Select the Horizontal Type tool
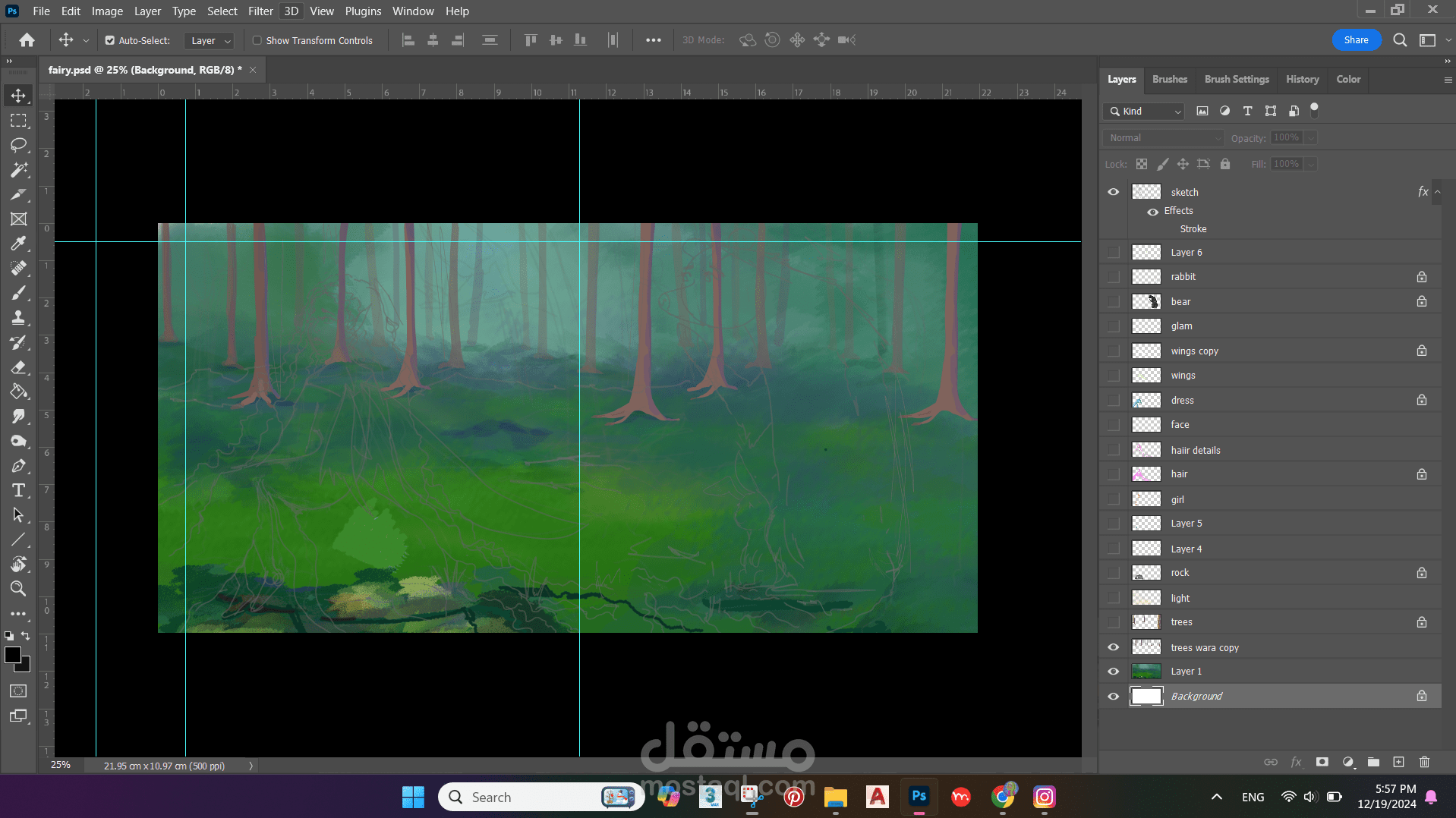This screenshot has height=818, width=1456. coord(18,490)
